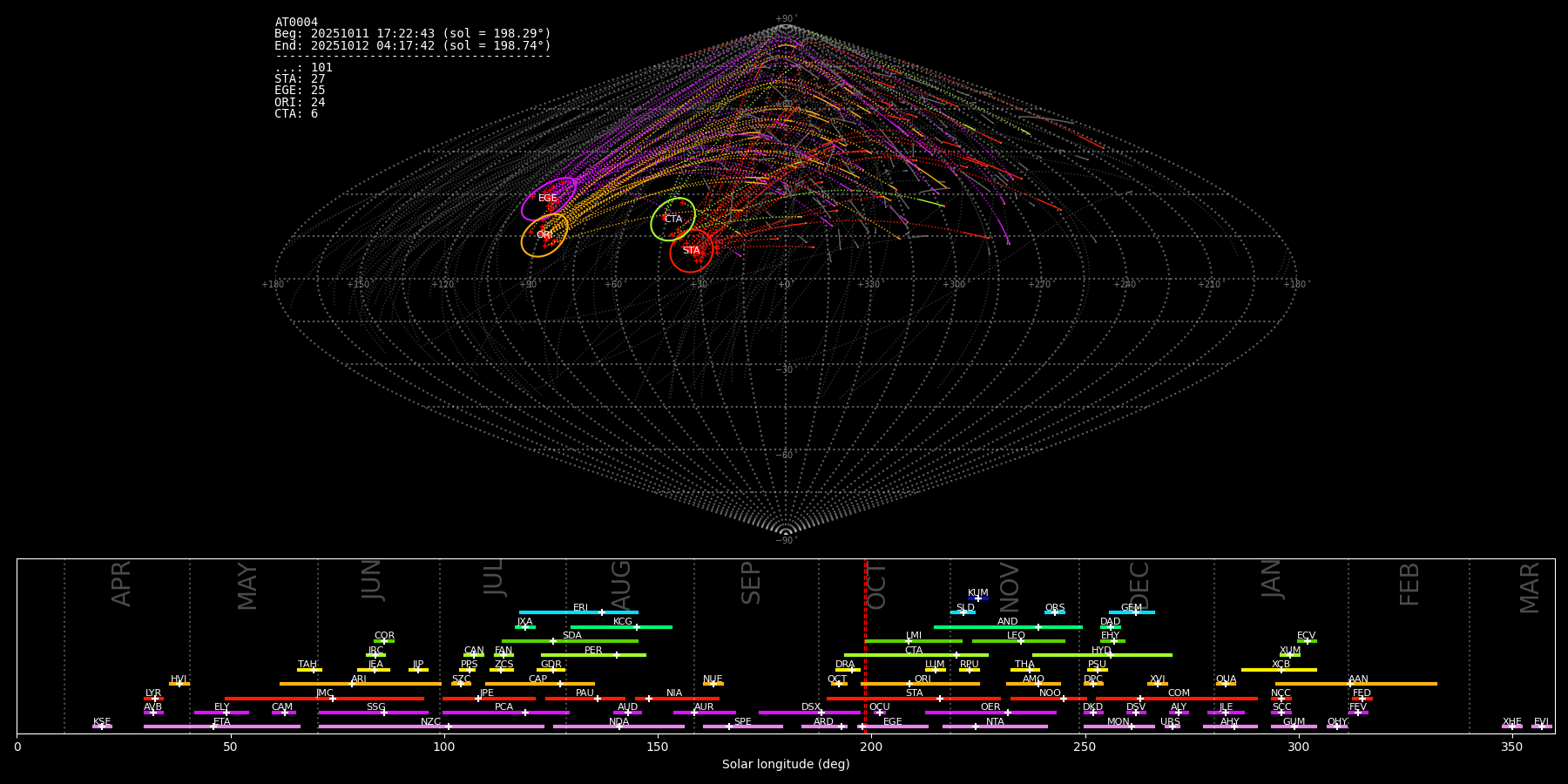Click the ORI radiant ellipse on sky map
Image resolution: width=1568 pixels, height=784 pixels.
point(544,235)
